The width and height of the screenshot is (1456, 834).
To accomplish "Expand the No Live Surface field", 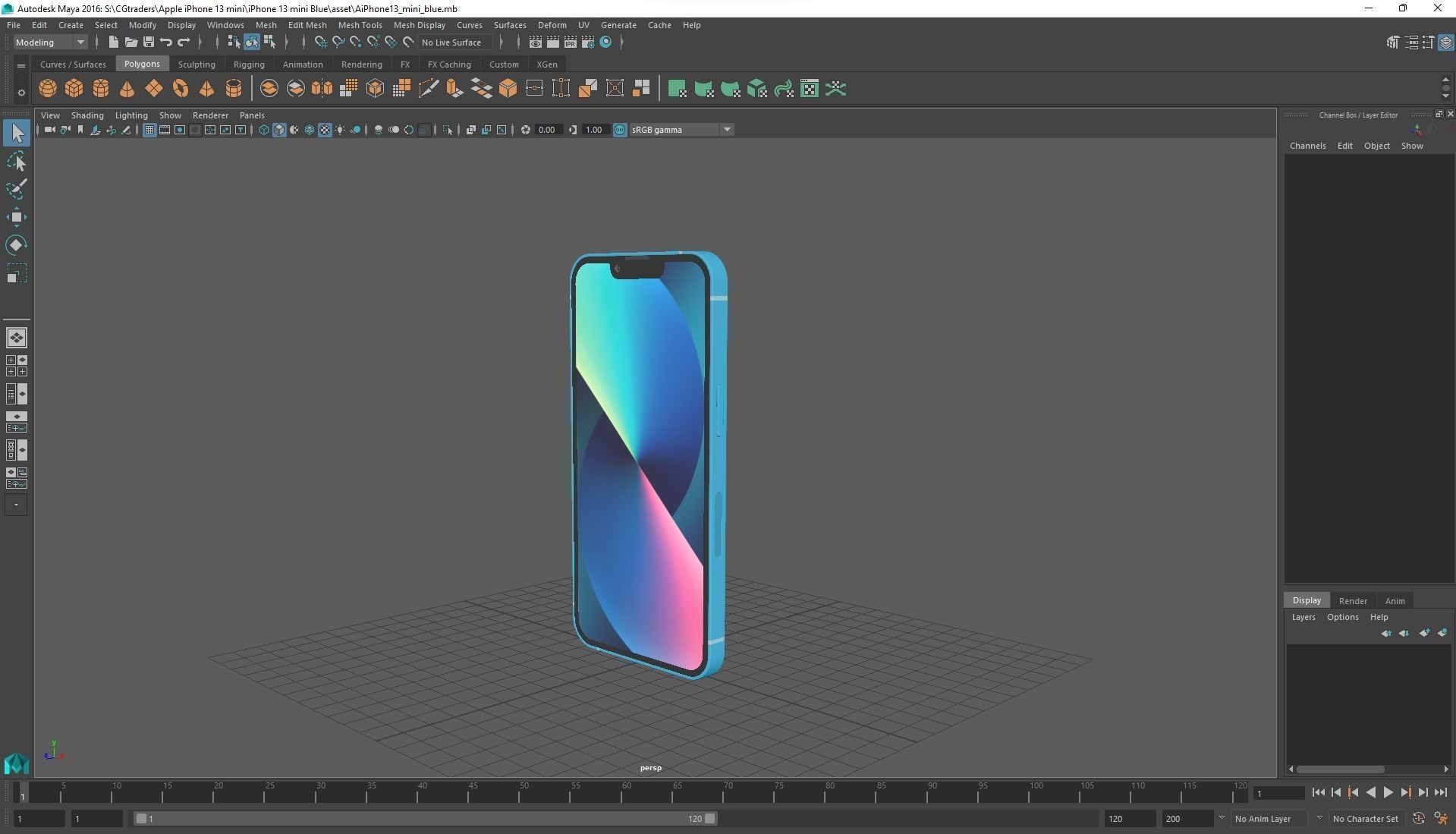I will tap(455, 42).
